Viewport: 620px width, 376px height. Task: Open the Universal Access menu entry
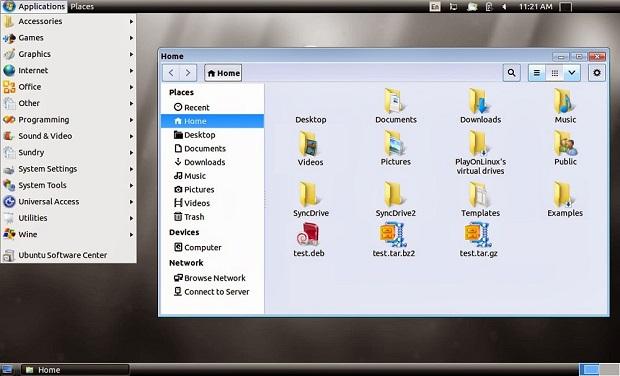[68, 202]
